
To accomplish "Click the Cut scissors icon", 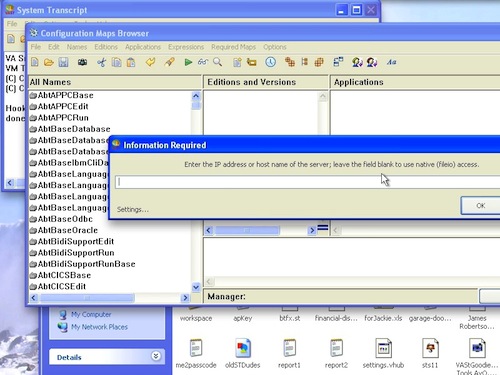I will 102,62.
